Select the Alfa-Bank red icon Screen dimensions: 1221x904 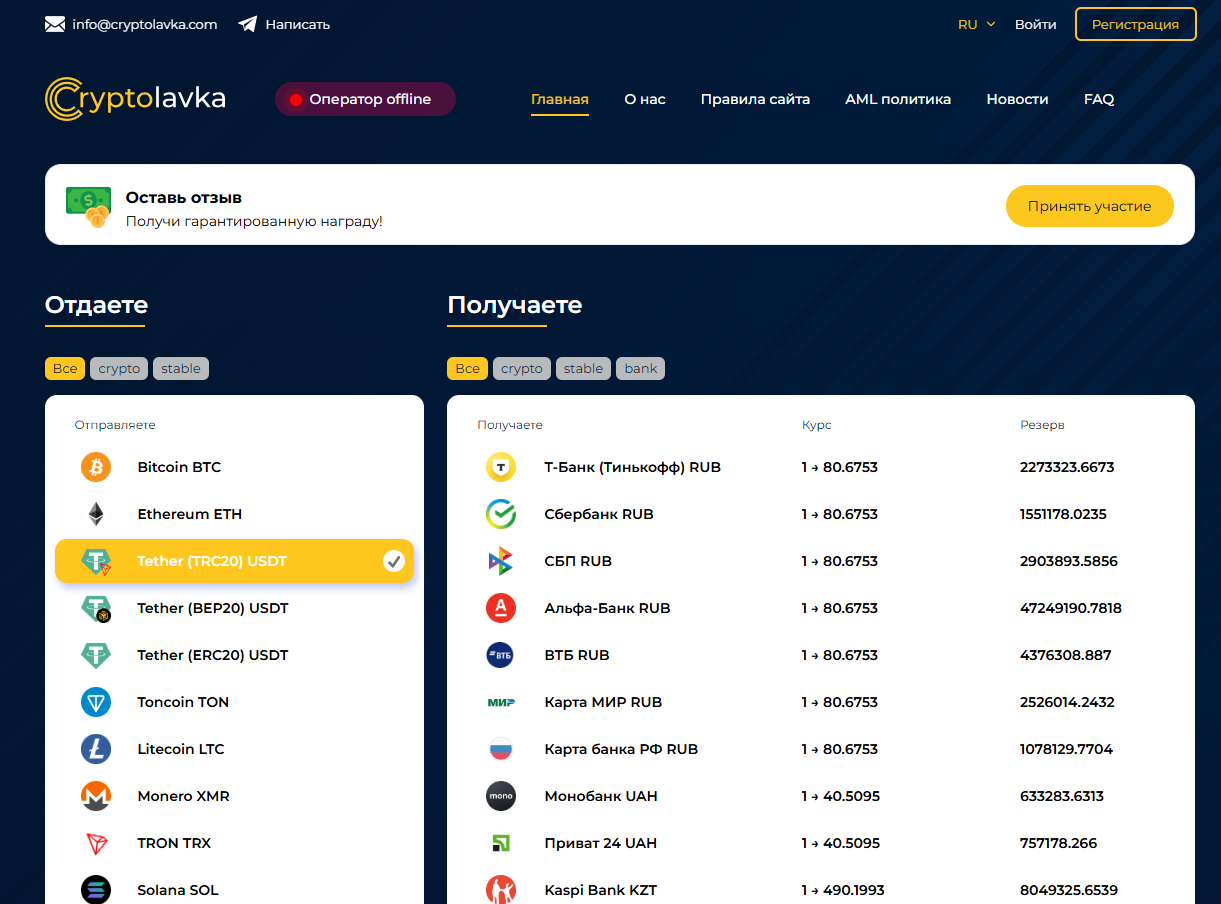pos(500,608)
